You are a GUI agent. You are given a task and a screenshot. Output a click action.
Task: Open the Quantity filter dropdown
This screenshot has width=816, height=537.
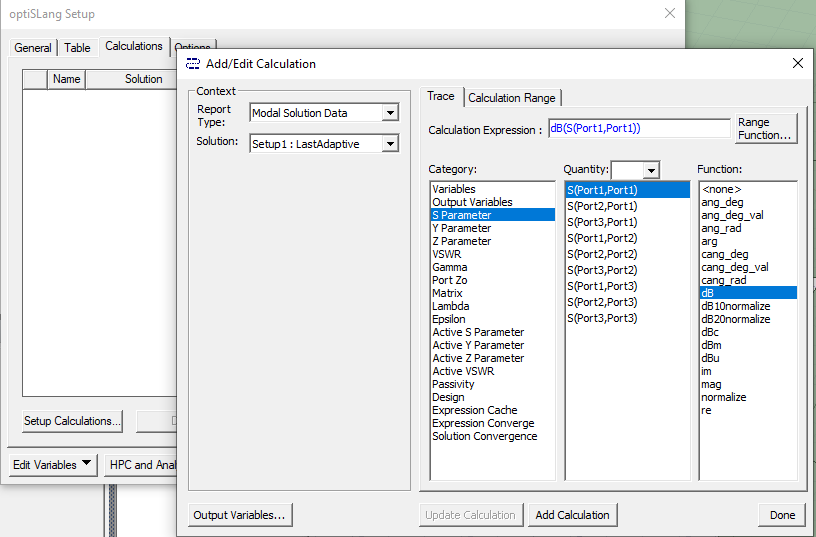651,170
